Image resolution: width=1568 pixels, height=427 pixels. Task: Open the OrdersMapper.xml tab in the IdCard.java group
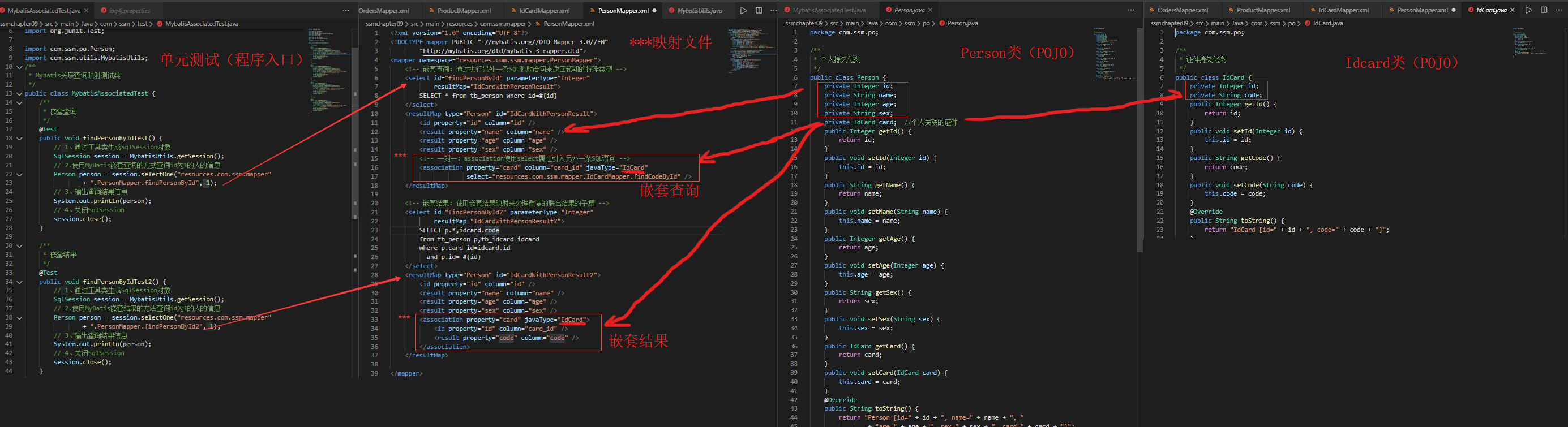pyautogui.click(x=1182, y=10)
